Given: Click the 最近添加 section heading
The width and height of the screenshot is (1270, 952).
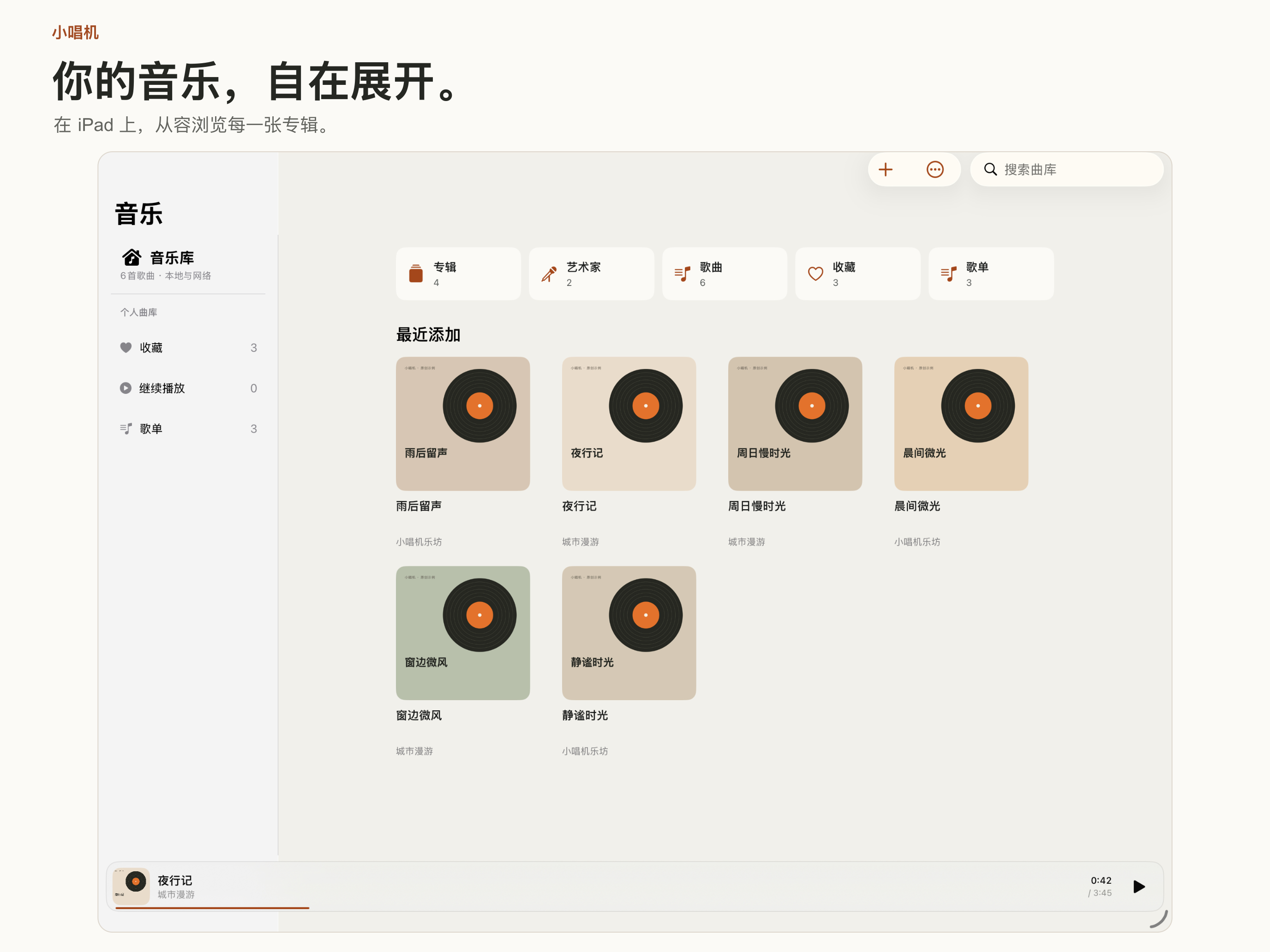Looking at the screenshot, I should coord(428,334).
